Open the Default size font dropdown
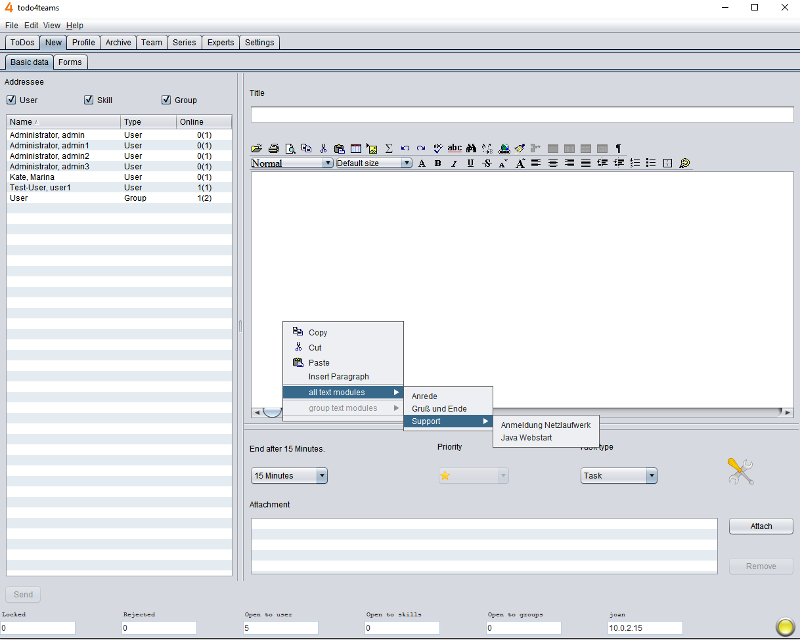This screenshot has width=800, height=640. point(373,163)
